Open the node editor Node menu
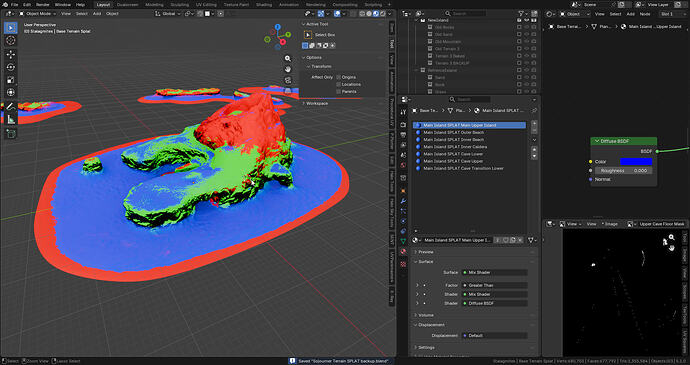690x365 pixels. click(x=645, y=14)
